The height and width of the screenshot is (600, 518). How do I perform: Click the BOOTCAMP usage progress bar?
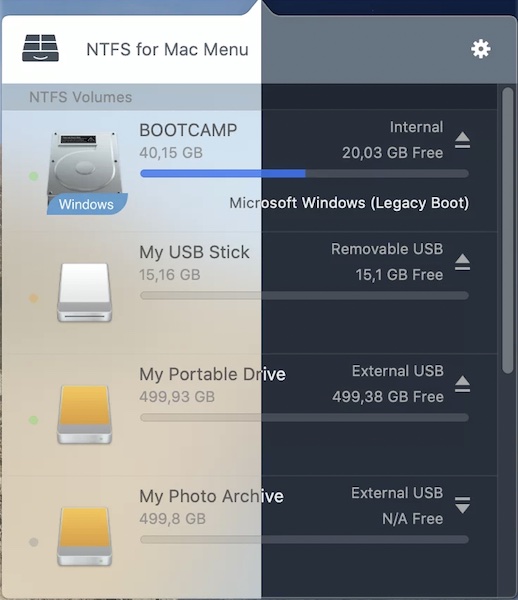tap(305, 173)
